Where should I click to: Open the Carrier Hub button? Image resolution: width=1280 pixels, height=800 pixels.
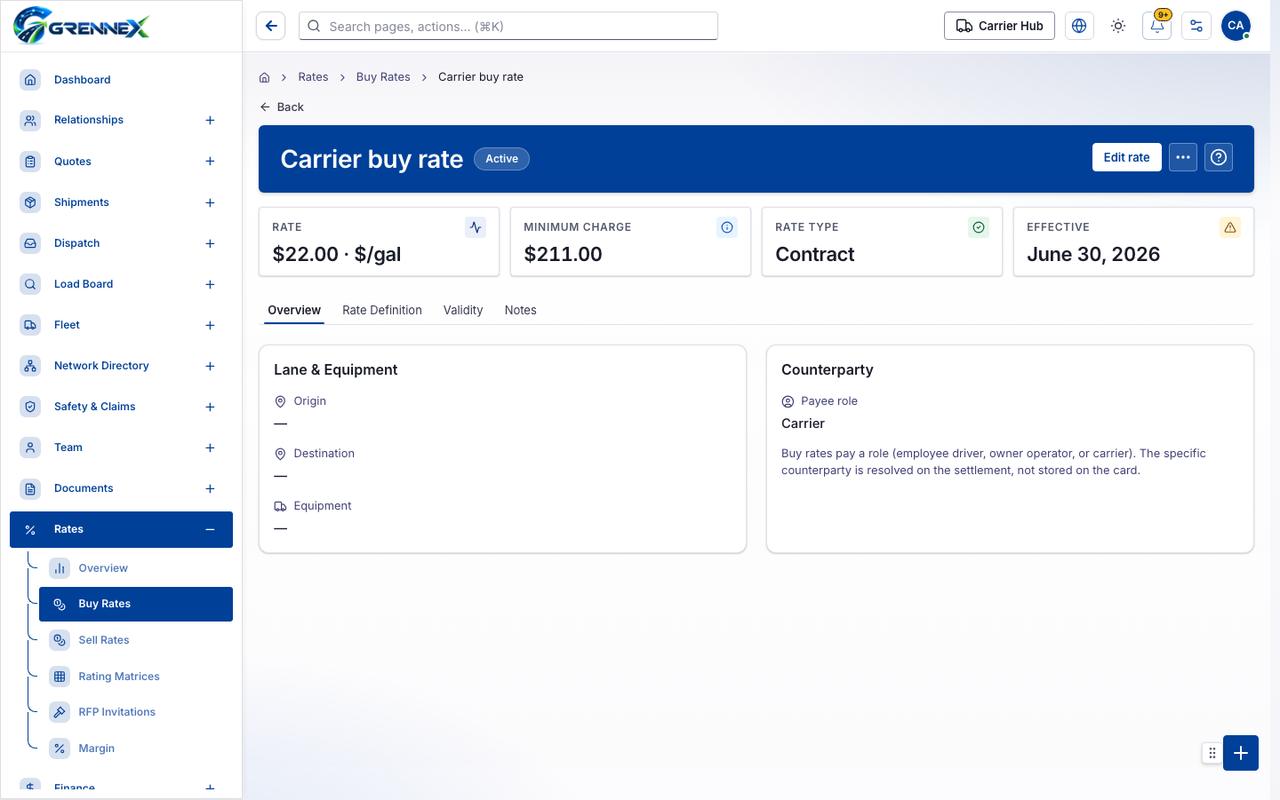click(x=999, y=26)
